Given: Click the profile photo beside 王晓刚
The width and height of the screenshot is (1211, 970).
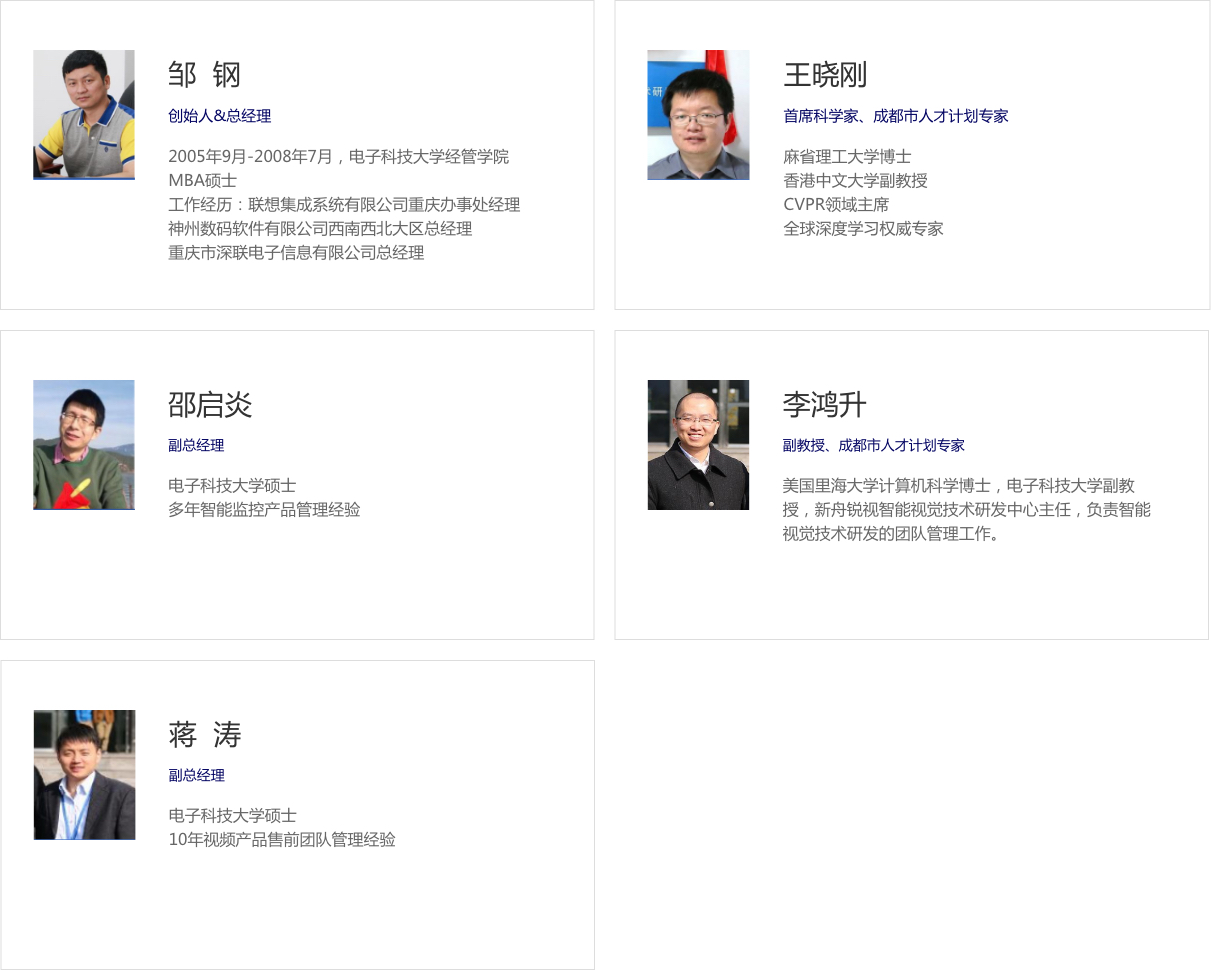Looking at the screenshot, I should 698,115.
